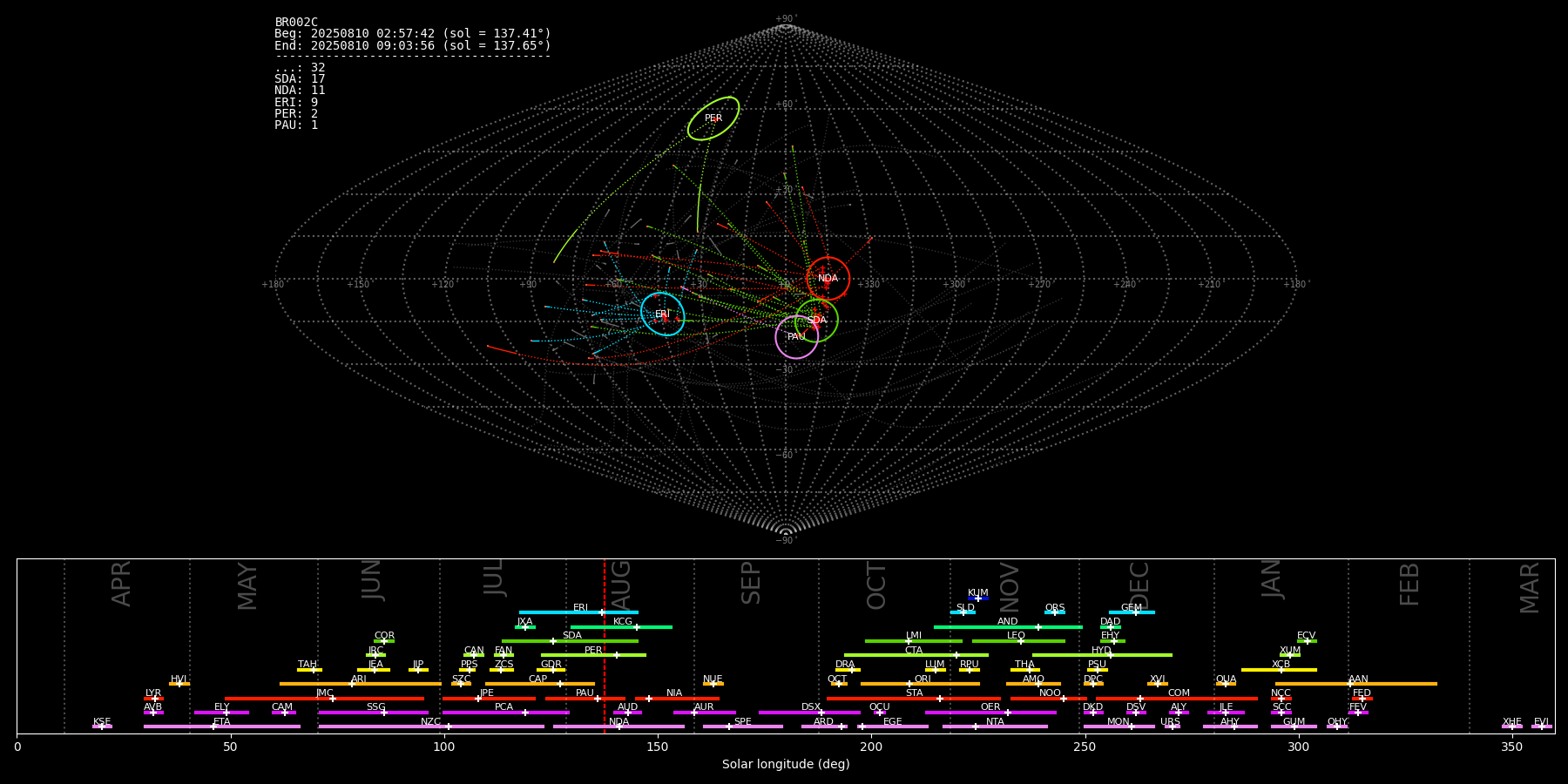Click the AUG month label
Screen dimensions: 1568x784
621,585
